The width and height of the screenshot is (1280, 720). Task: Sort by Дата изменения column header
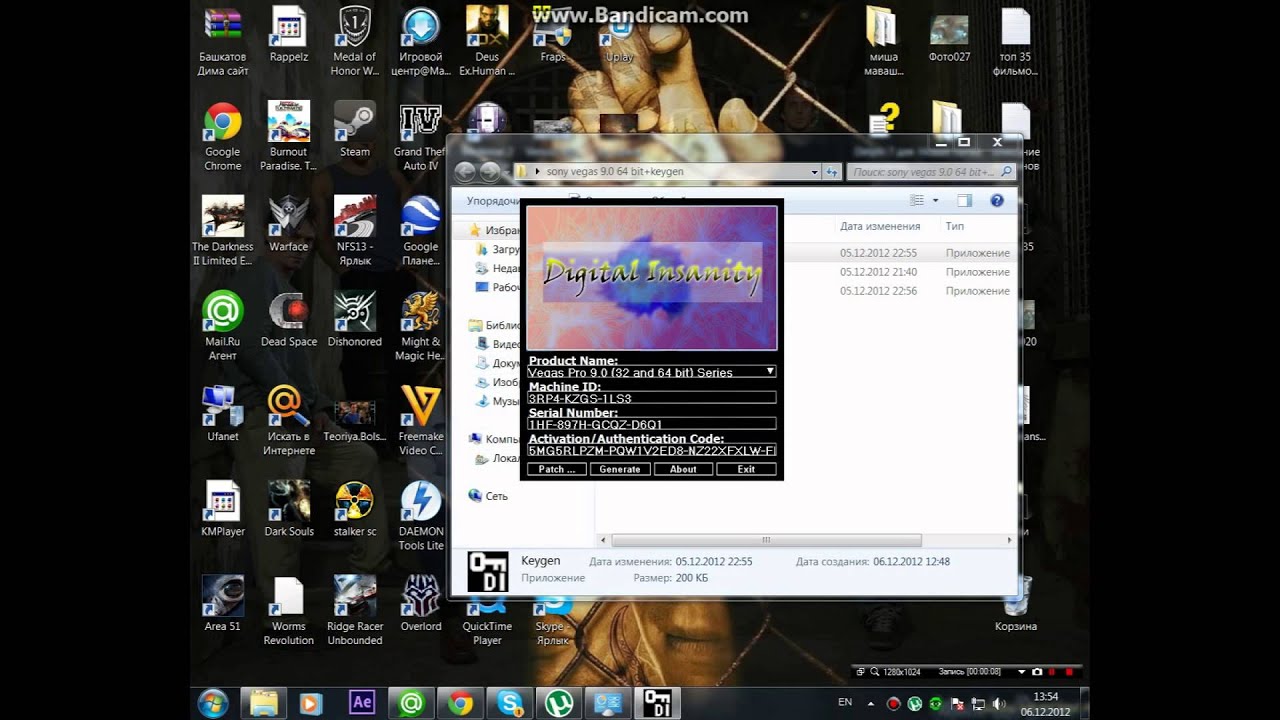pos(880,227)
